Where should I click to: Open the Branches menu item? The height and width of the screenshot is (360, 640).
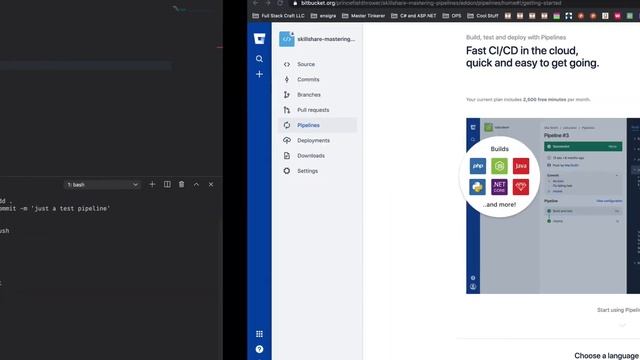click(318, 95)
